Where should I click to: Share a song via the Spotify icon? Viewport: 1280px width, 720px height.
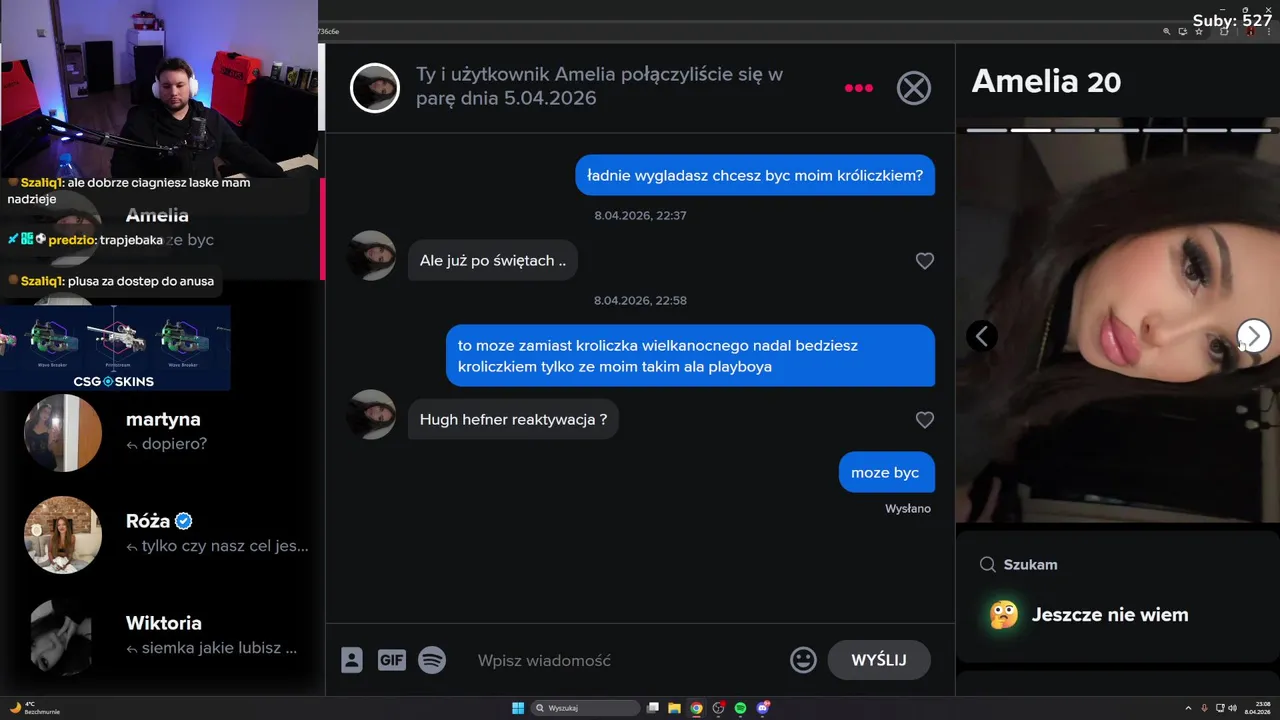click(x=432, y=660)
